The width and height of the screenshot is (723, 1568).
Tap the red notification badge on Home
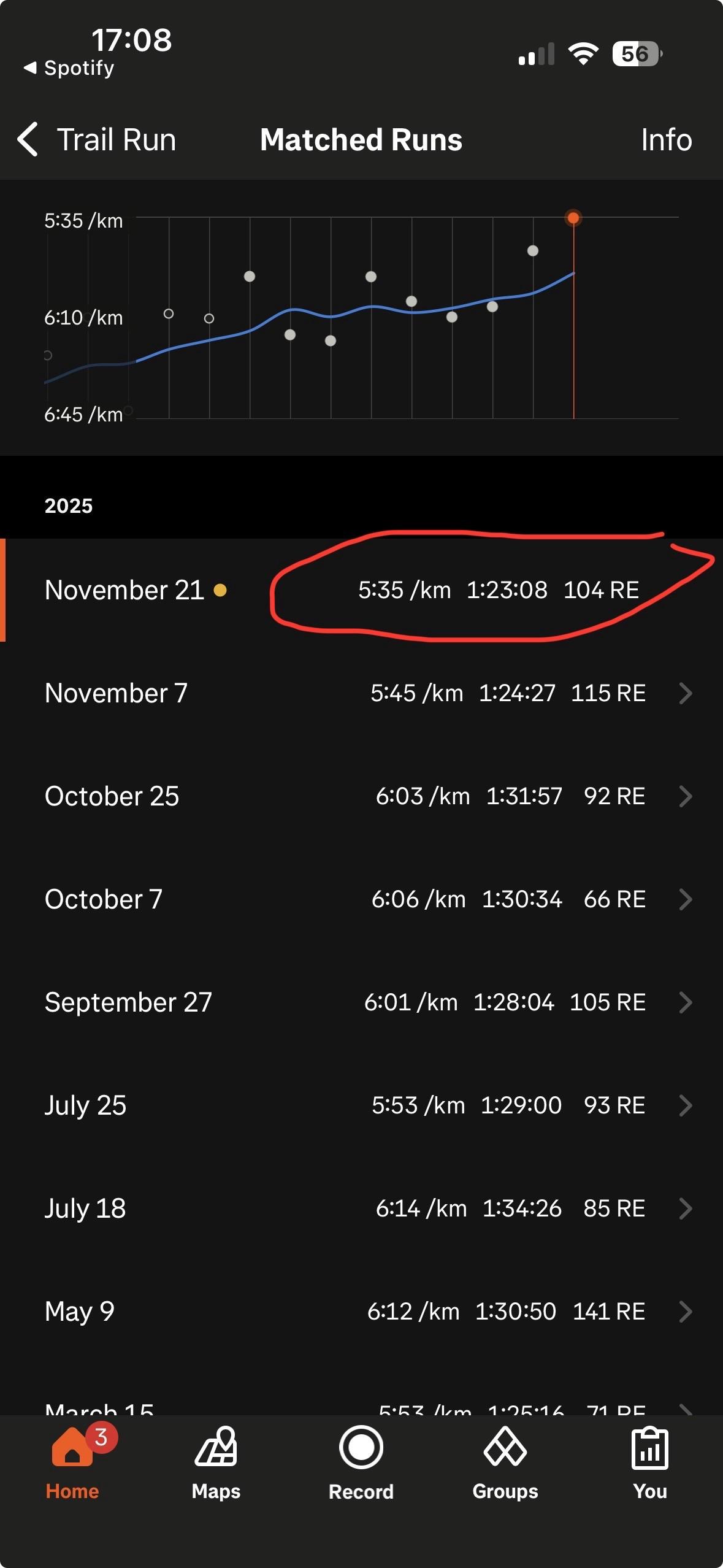tap(102, 1437)
